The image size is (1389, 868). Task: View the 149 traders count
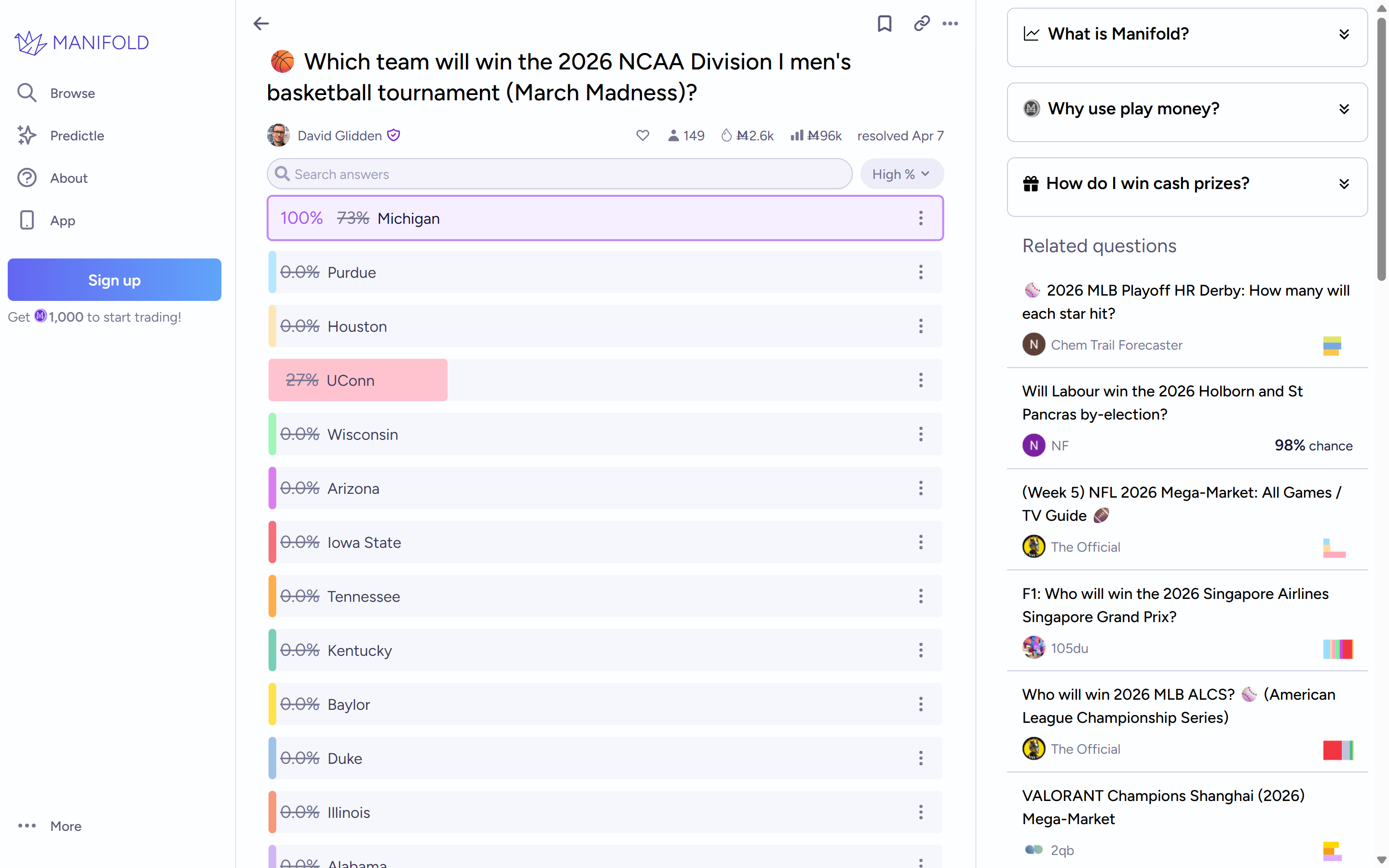[x=685, y=136]
